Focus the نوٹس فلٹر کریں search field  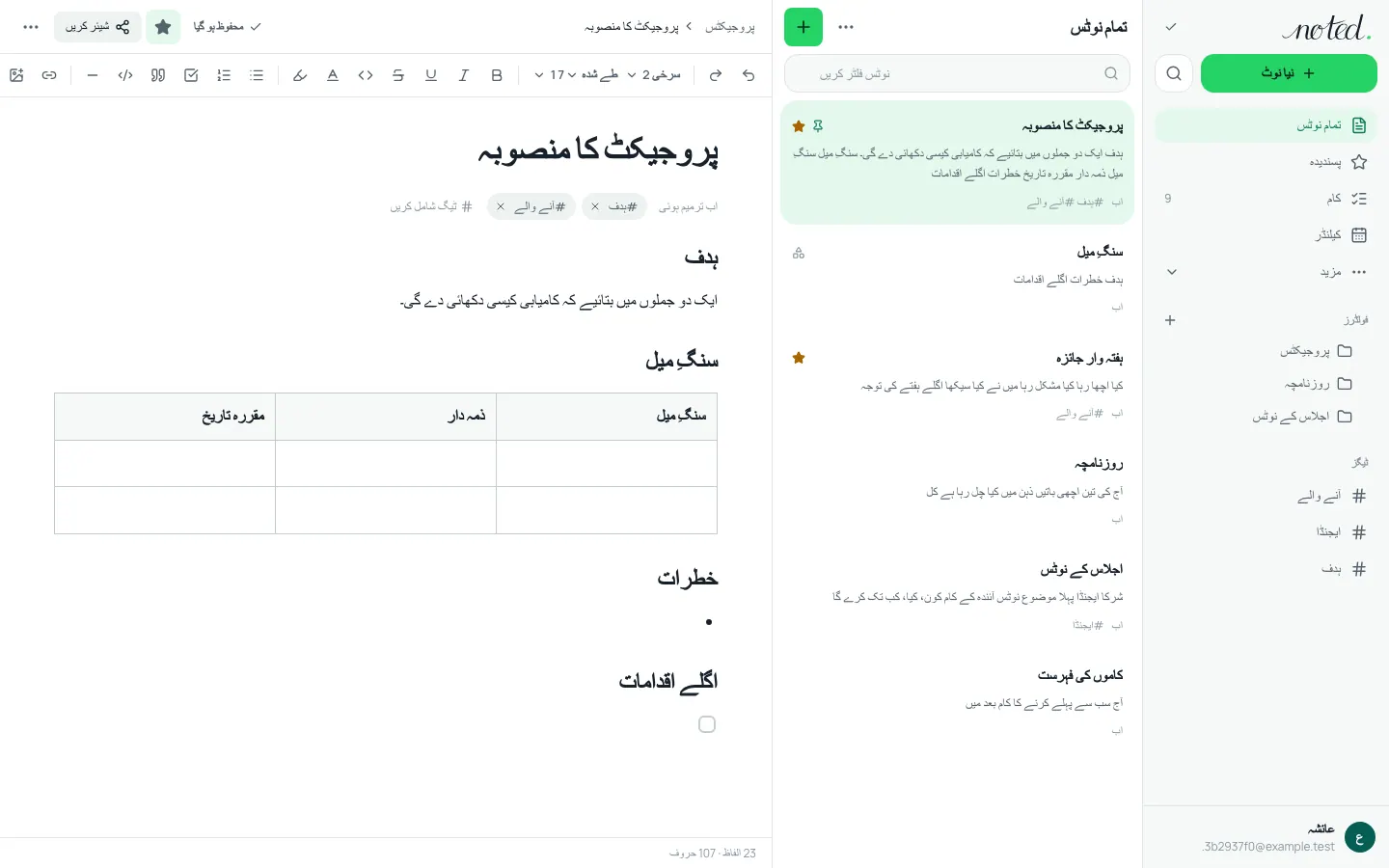[957, 73]
